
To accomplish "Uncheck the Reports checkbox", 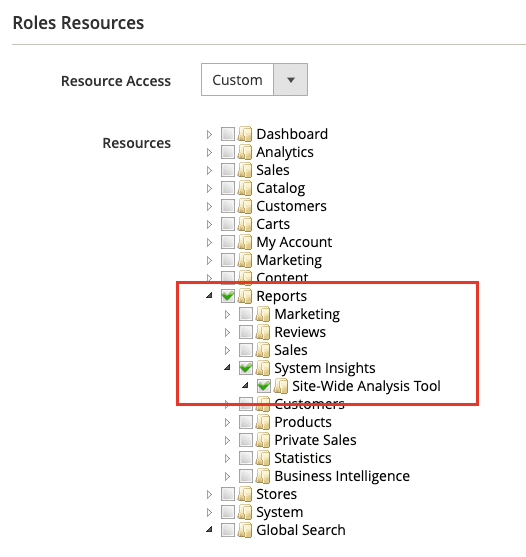I will click(228, 296).
